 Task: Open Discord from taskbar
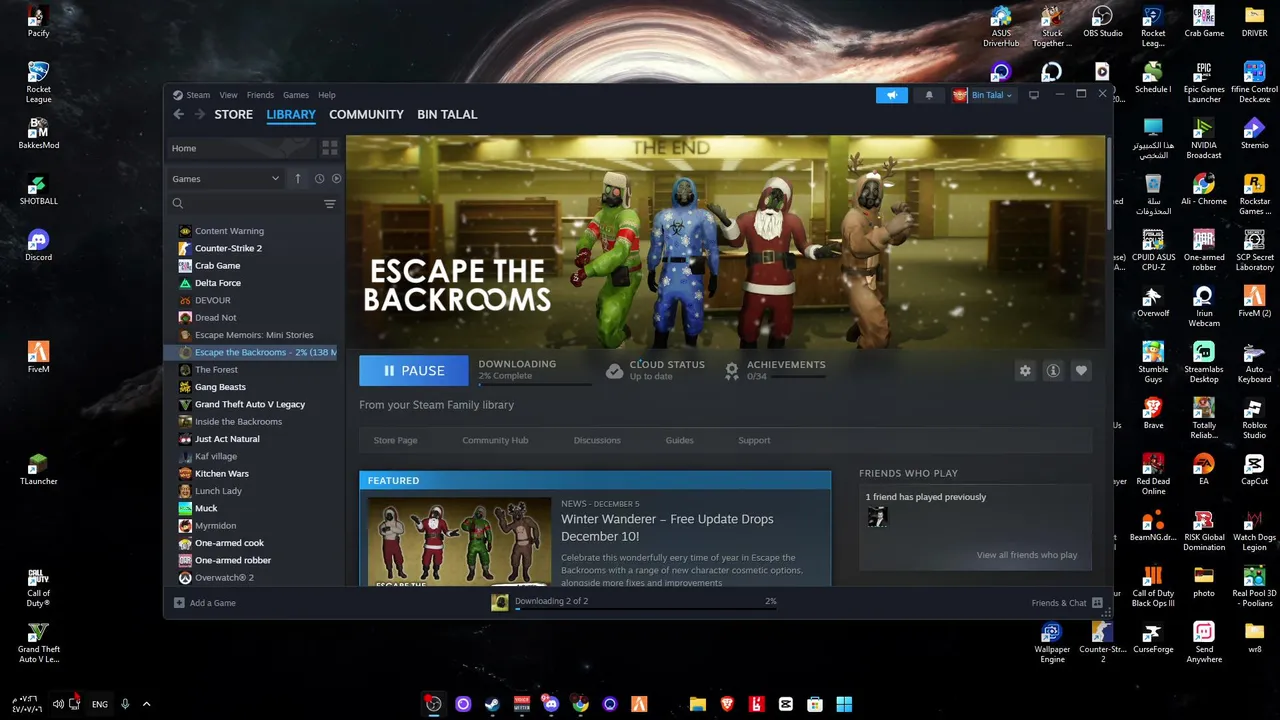[x=551, y=704]
